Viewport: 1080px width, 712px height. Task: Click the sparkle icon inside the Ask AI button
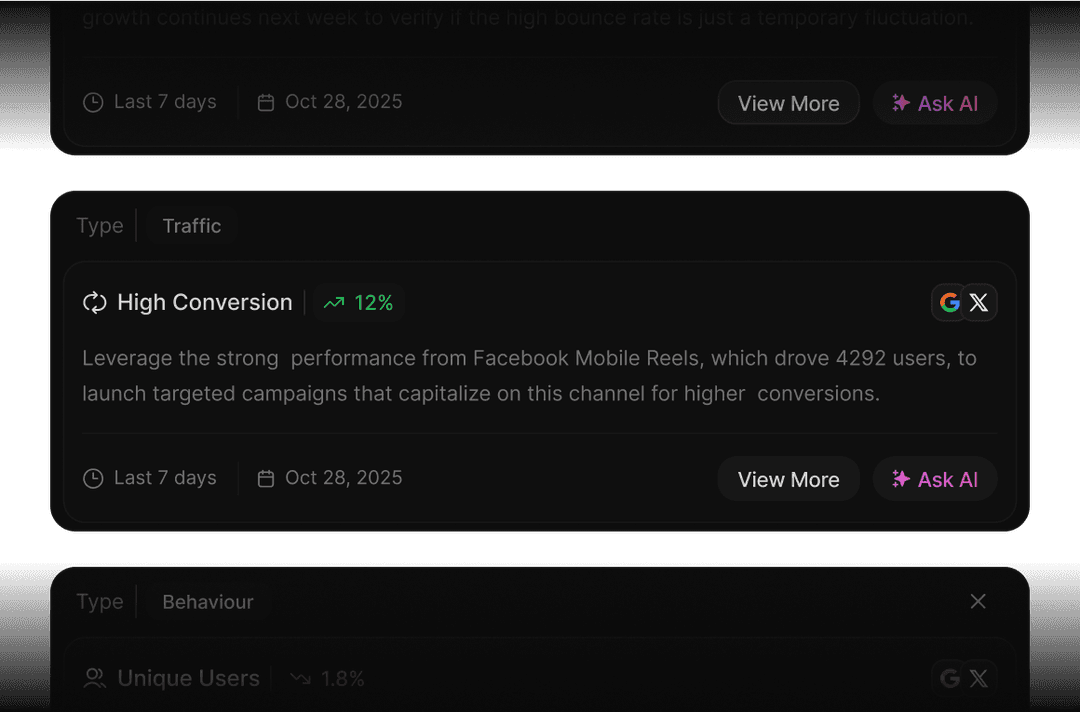(x=900, y=478)
